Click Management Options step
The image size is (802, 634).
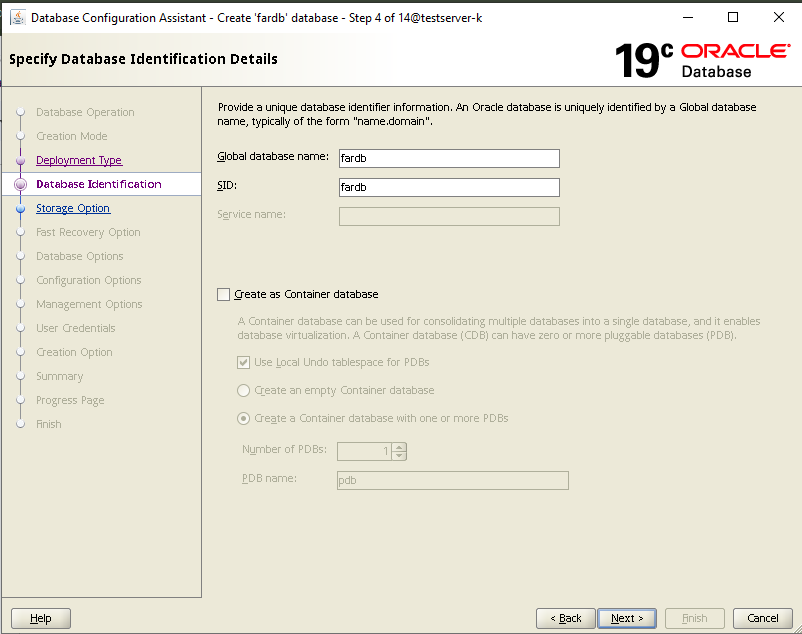[x=89, y=304]
